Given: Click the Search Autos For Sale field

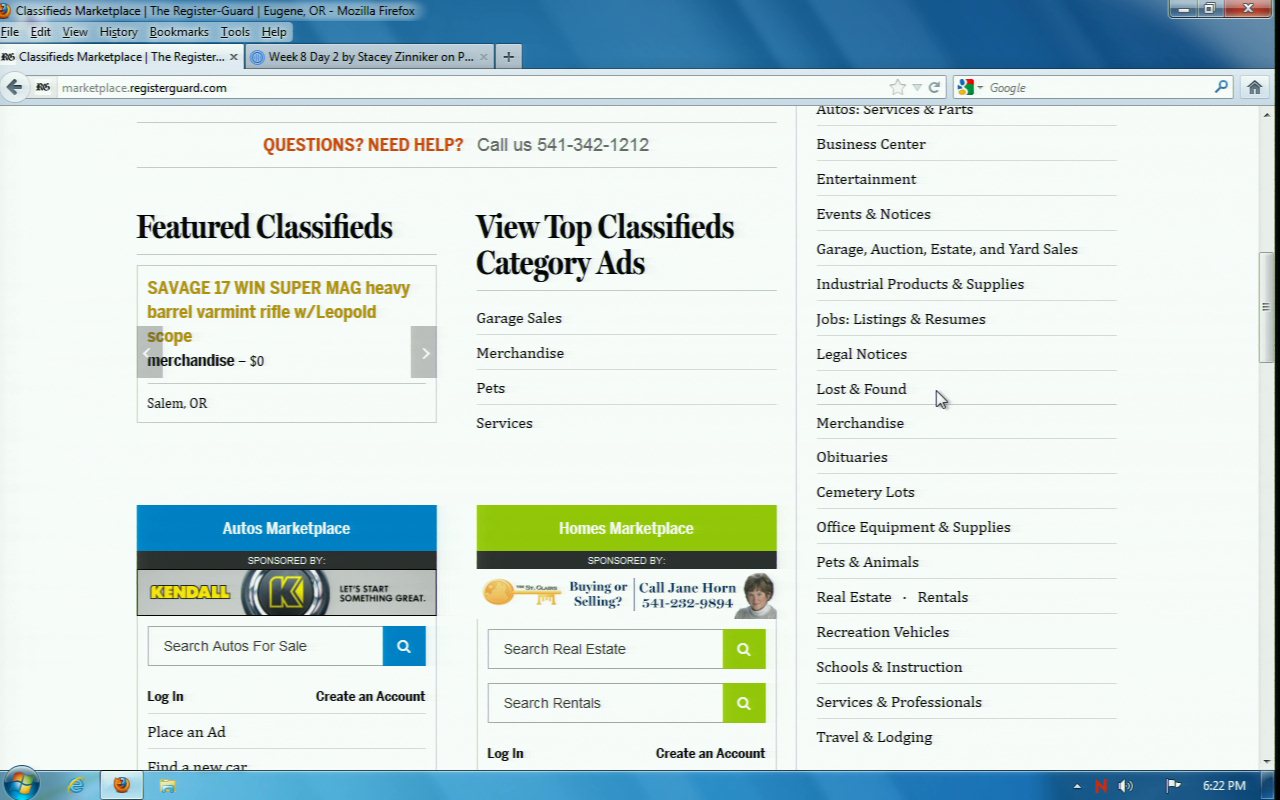Looking at the screenshot, I should coord(265,646).
